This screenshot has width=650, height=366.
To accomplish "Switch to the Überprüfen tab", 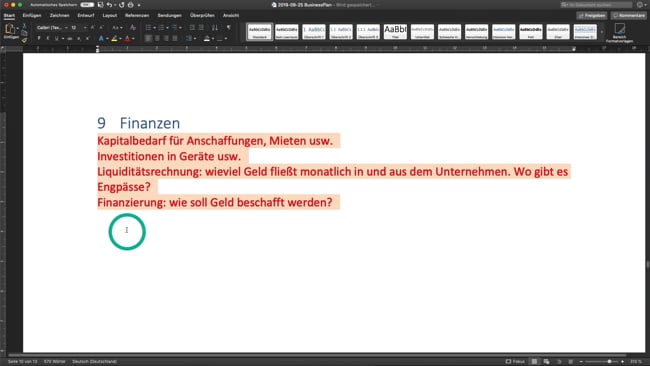I will point(202,15).
